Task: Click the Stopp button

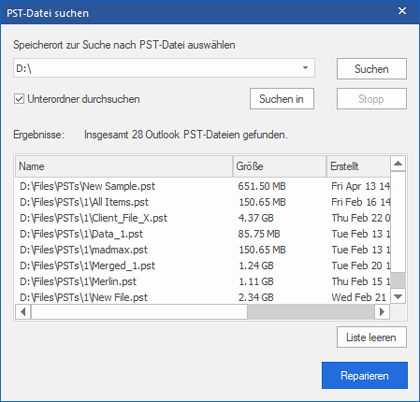Action: [372, 99]
